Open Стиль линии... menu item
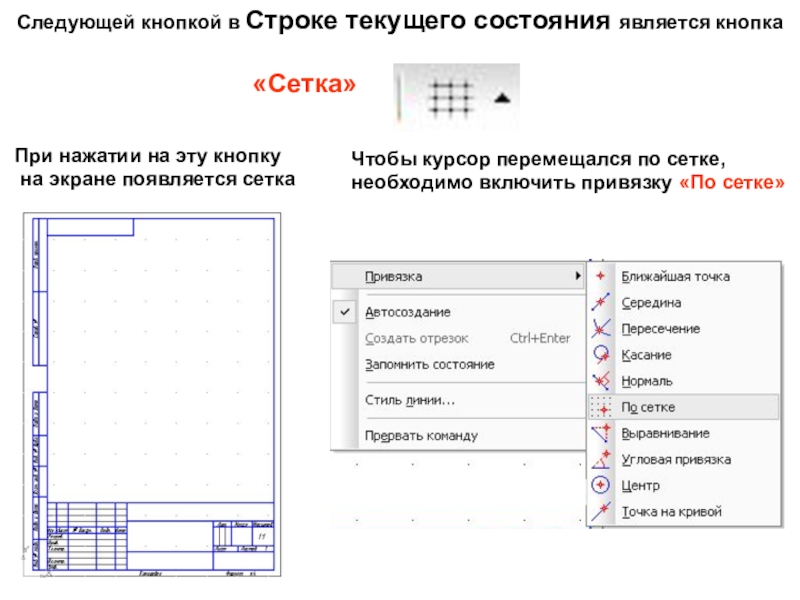 410,401
